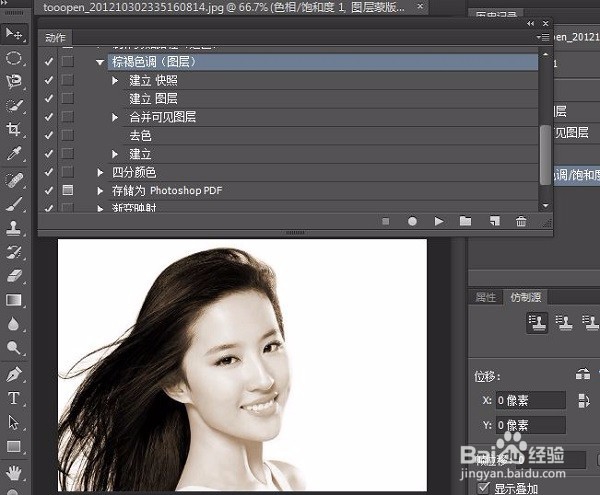
Task: Switch to the 仿制源 tab
Action: pyautogui.click(x=525, y=296)
